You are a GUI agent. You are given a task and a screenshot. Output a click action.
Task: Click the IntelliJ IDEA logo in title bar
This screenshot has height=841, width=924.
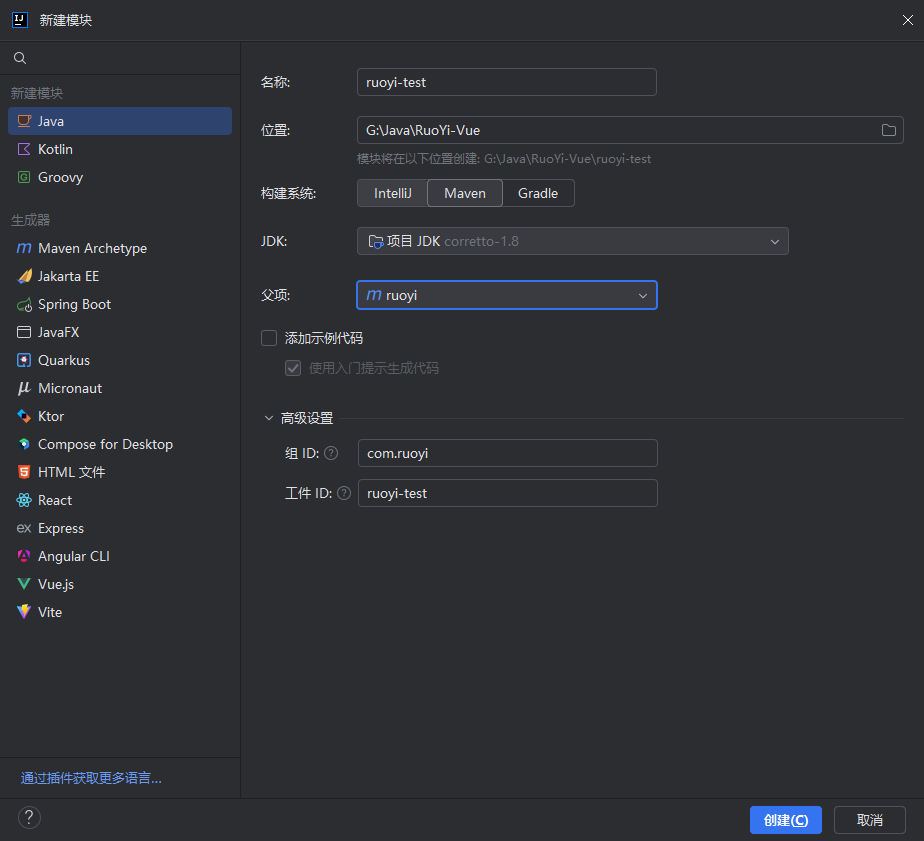coord(20,20)
